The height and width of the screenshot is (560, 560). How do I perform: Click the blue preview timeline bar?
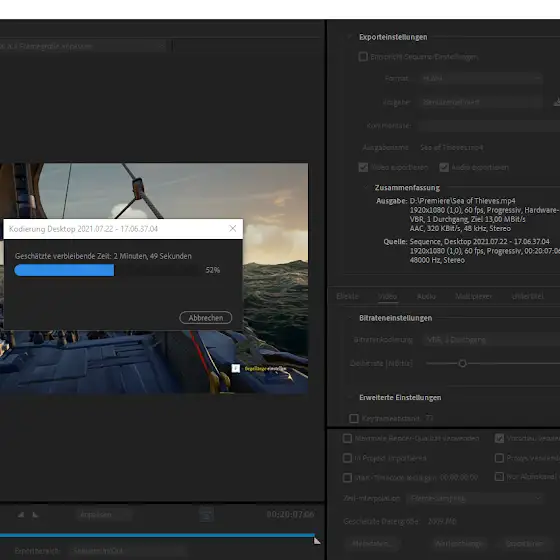point(157,535)
